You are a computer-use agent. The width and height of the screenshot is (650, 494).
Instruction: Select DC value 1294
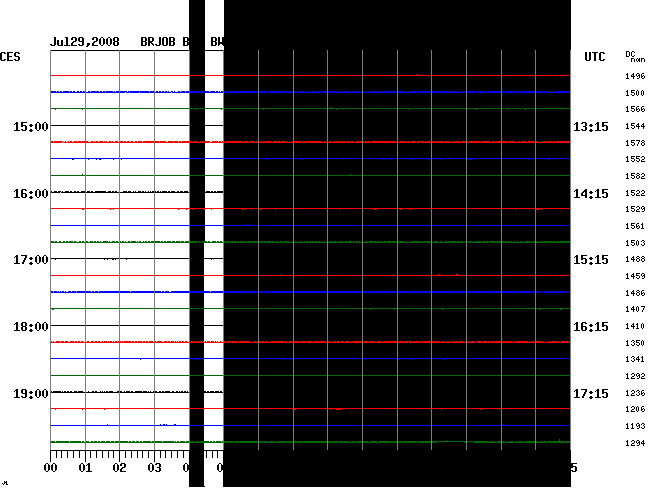point(635,443)
